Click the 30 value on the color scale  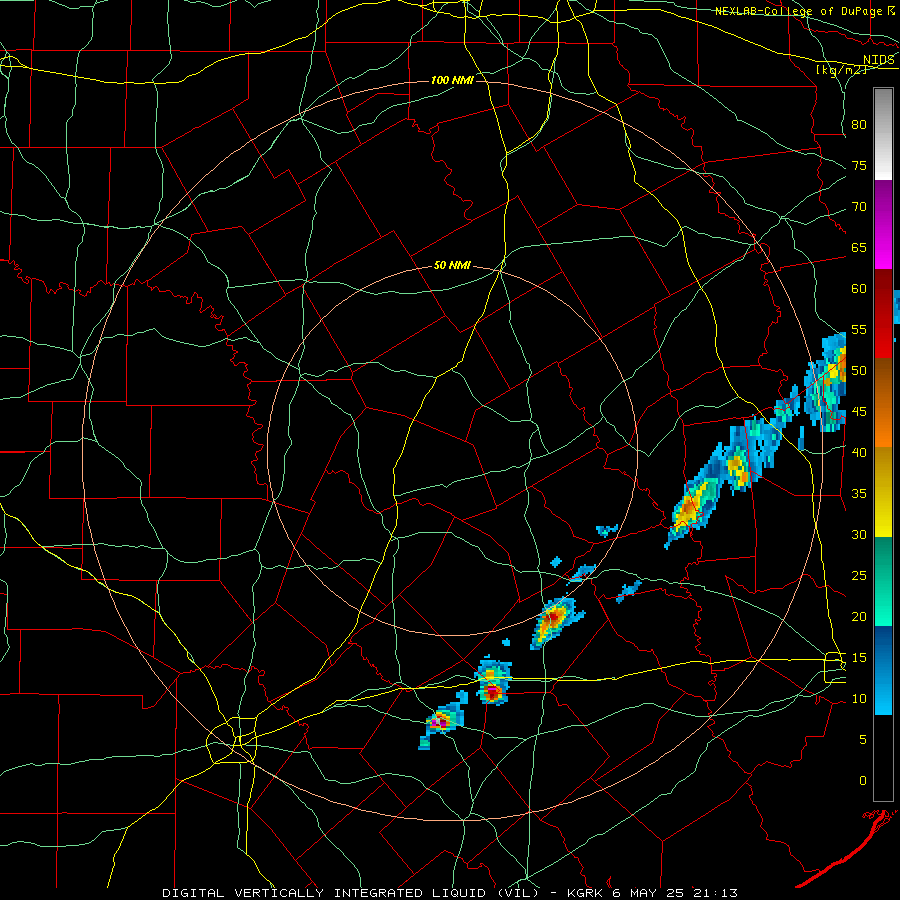pyautogui.click(x=859, y=534)
